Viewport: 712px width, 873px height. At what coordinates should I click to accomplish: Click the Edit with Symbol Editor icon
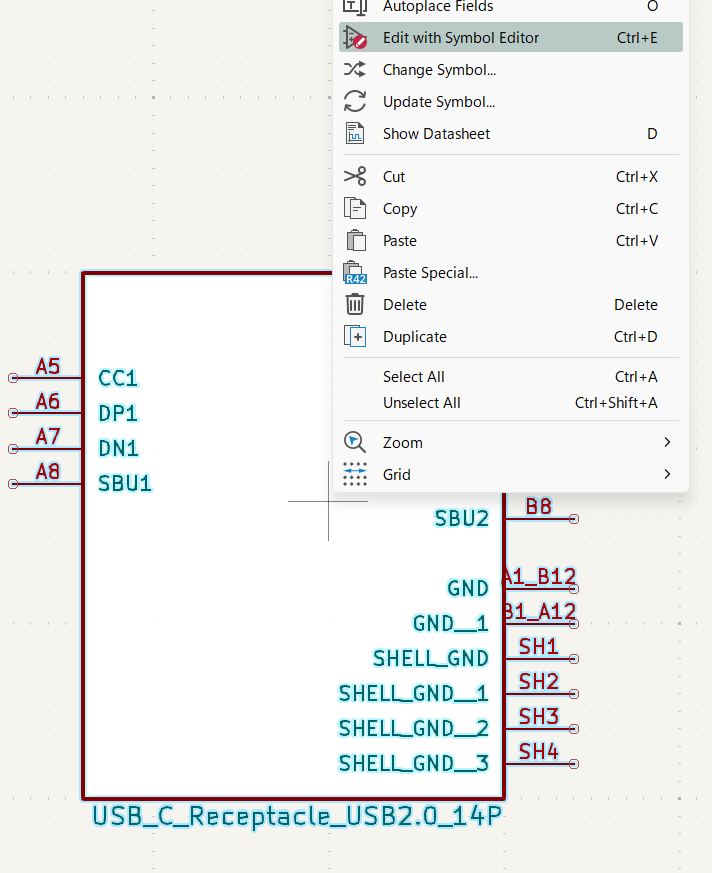coord(355,38)
